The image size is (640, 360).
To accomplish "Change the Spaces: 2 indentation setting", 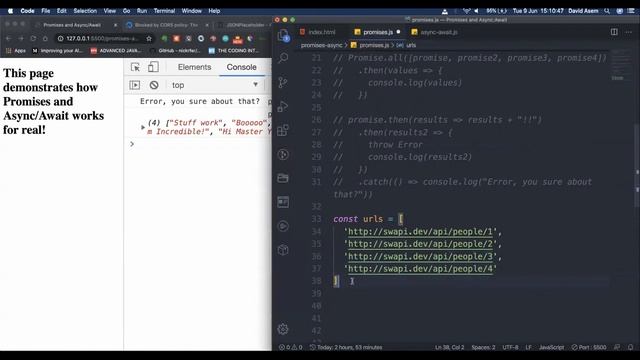I will pyautogui.click(x=483, y=347).
